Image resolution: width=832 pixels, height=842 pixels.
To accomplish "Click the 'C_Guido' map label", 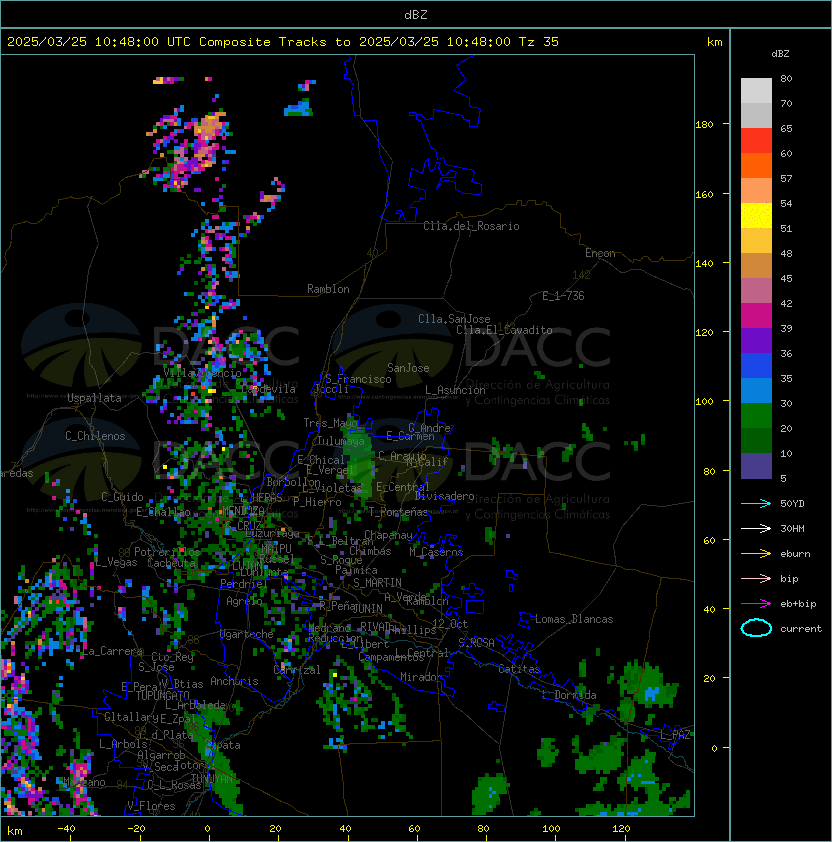I will click(x=122, y=497).
